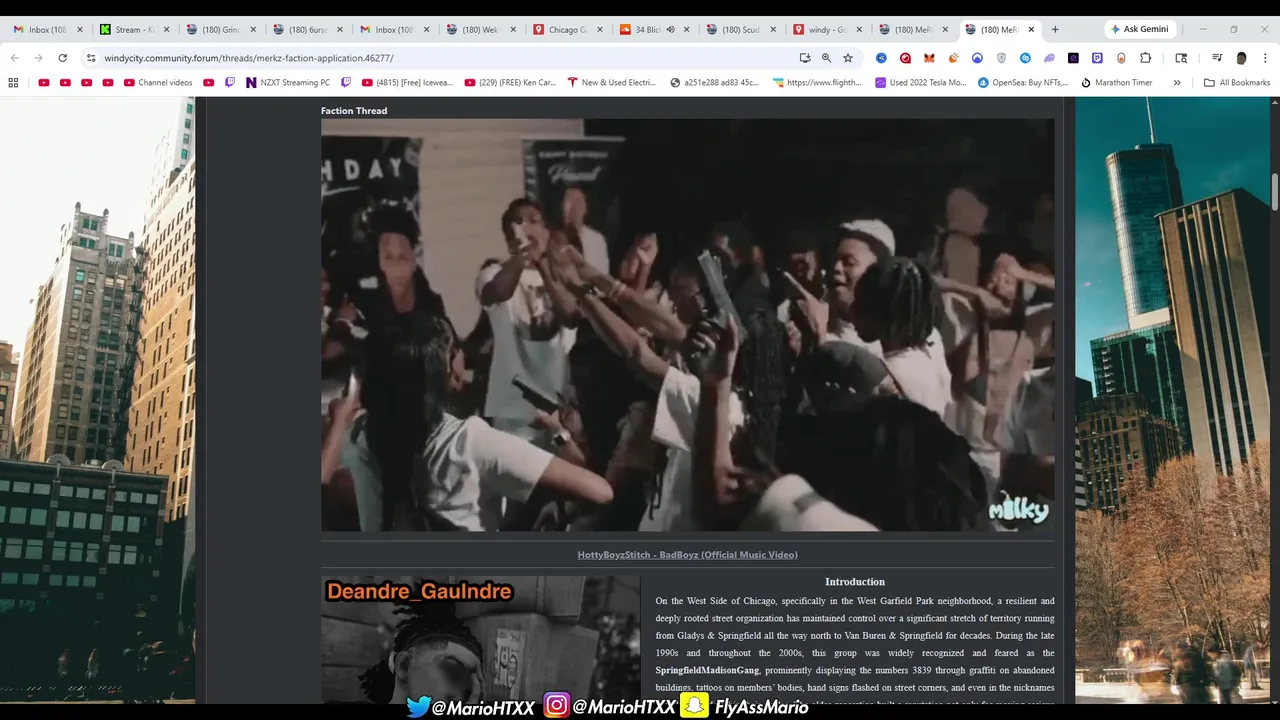Click Ask Gemini button

coord(1139,29)
